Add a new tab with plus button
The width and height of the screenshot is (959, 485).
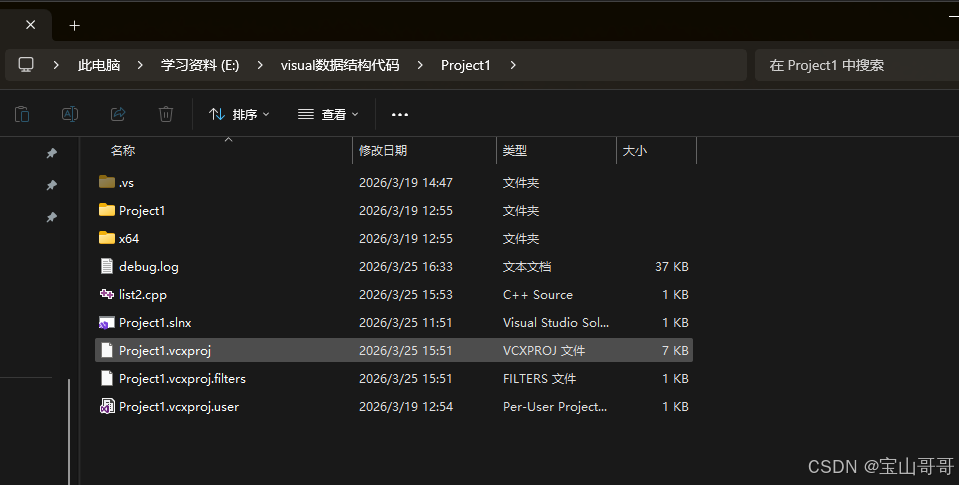[75, 26]
